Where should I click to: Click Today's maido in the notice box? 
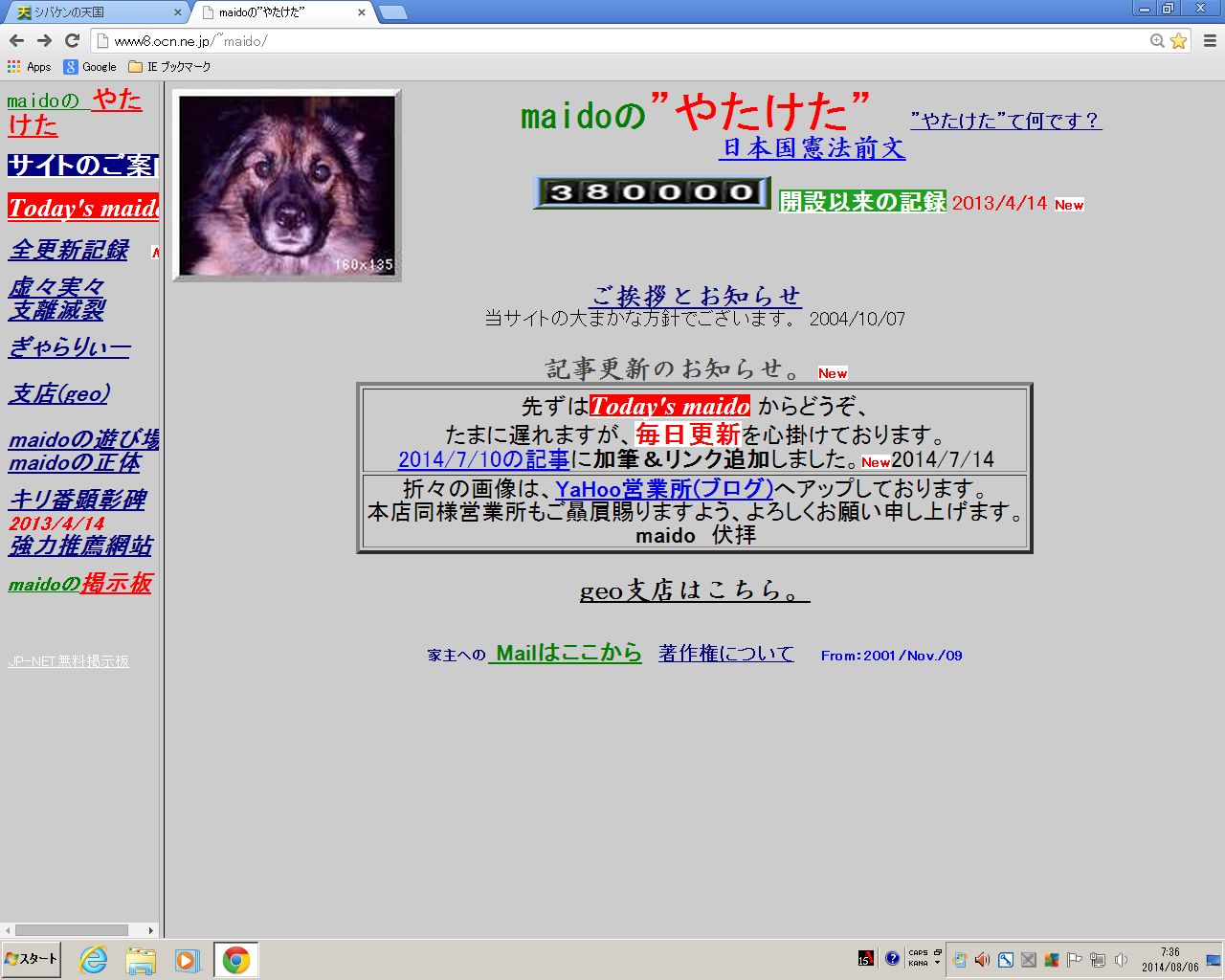pyautogui.click(x=670, y=406)
